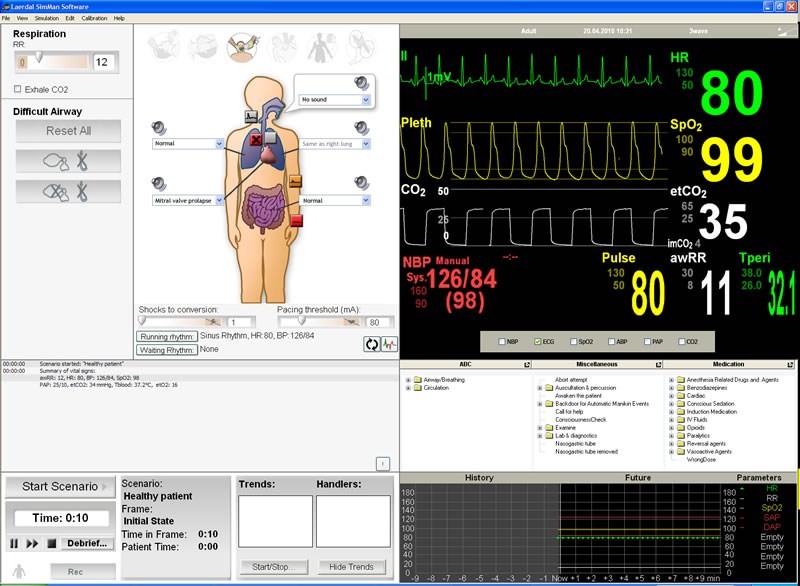Pause the running scenario
Image resolution: width=800 pixels, height=586 pixels.
pyautogui.click(x=14, y=544)
